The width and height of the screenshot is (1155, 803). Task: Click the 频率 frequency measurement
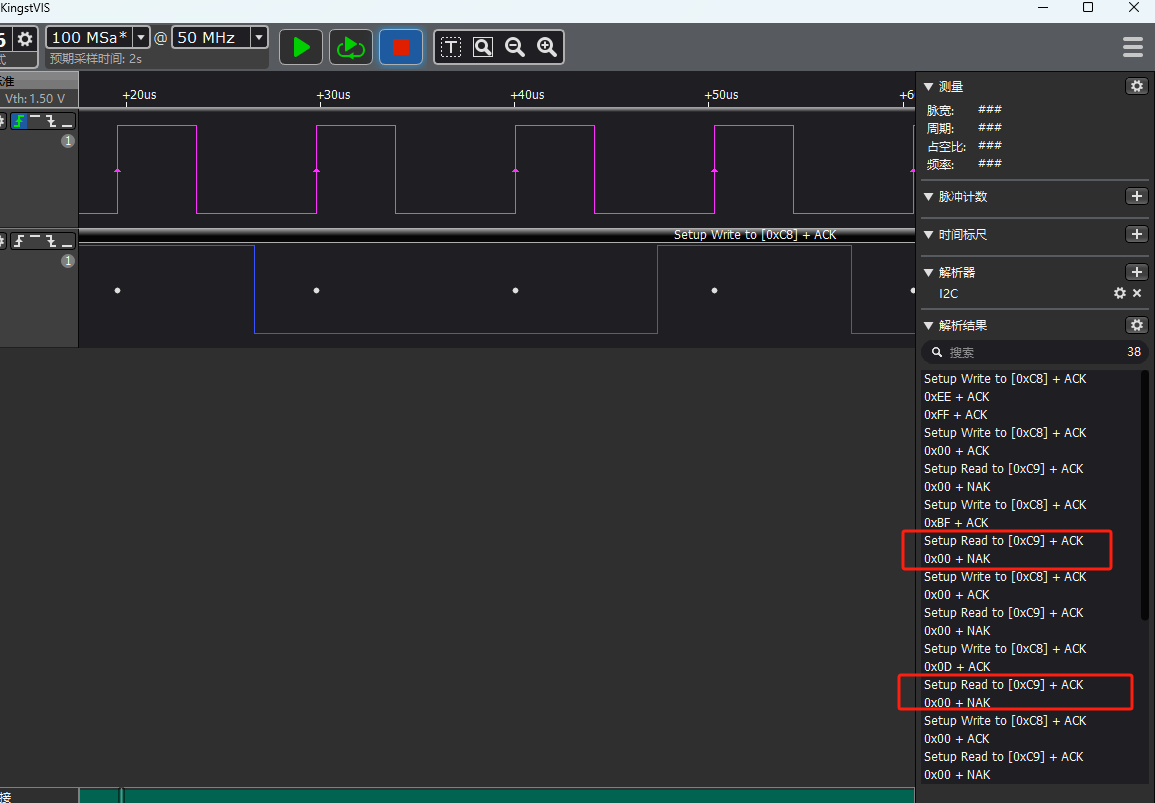[964, 164]
